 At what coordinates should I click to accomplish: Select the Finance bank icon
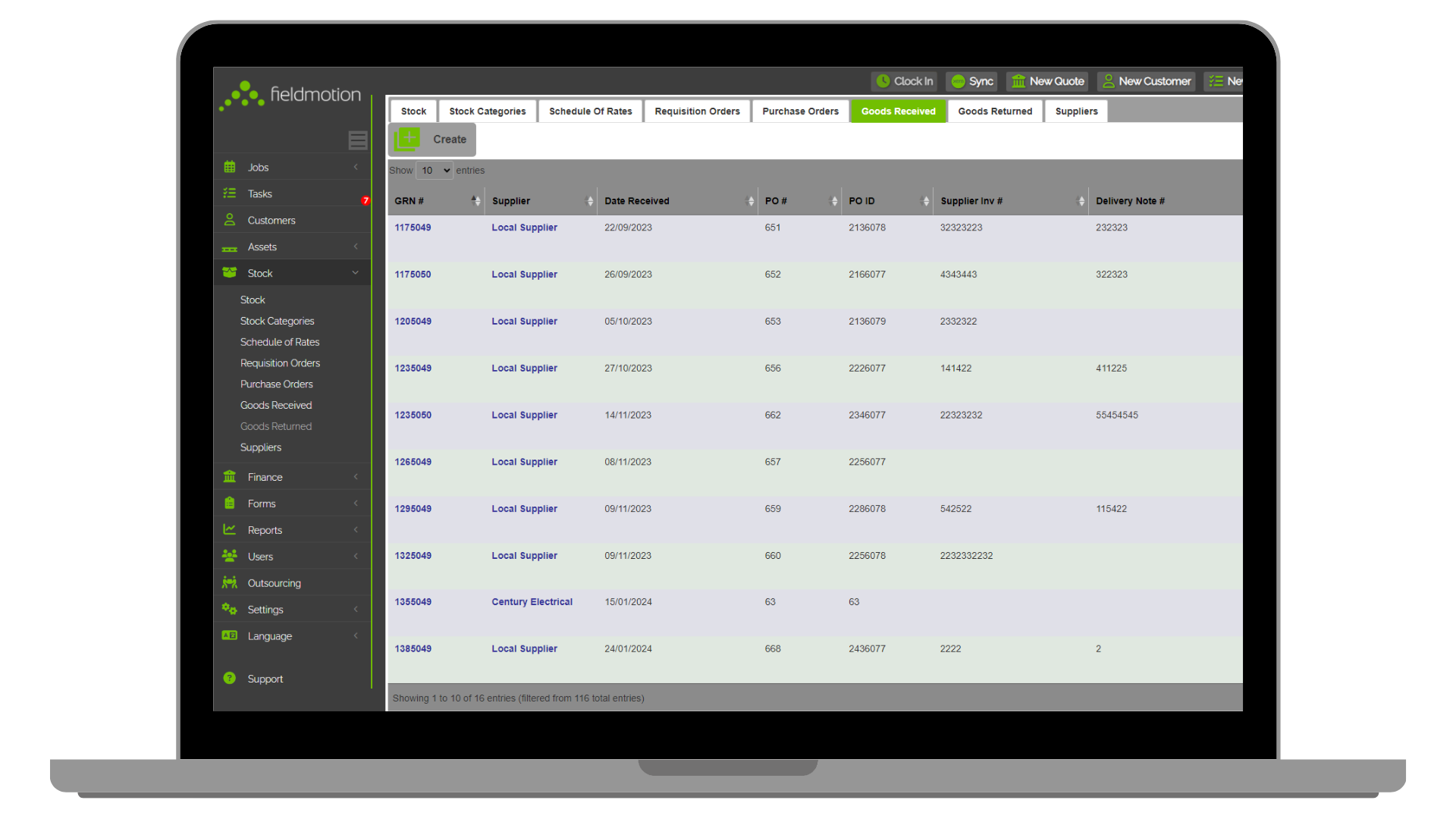[230, 476]
